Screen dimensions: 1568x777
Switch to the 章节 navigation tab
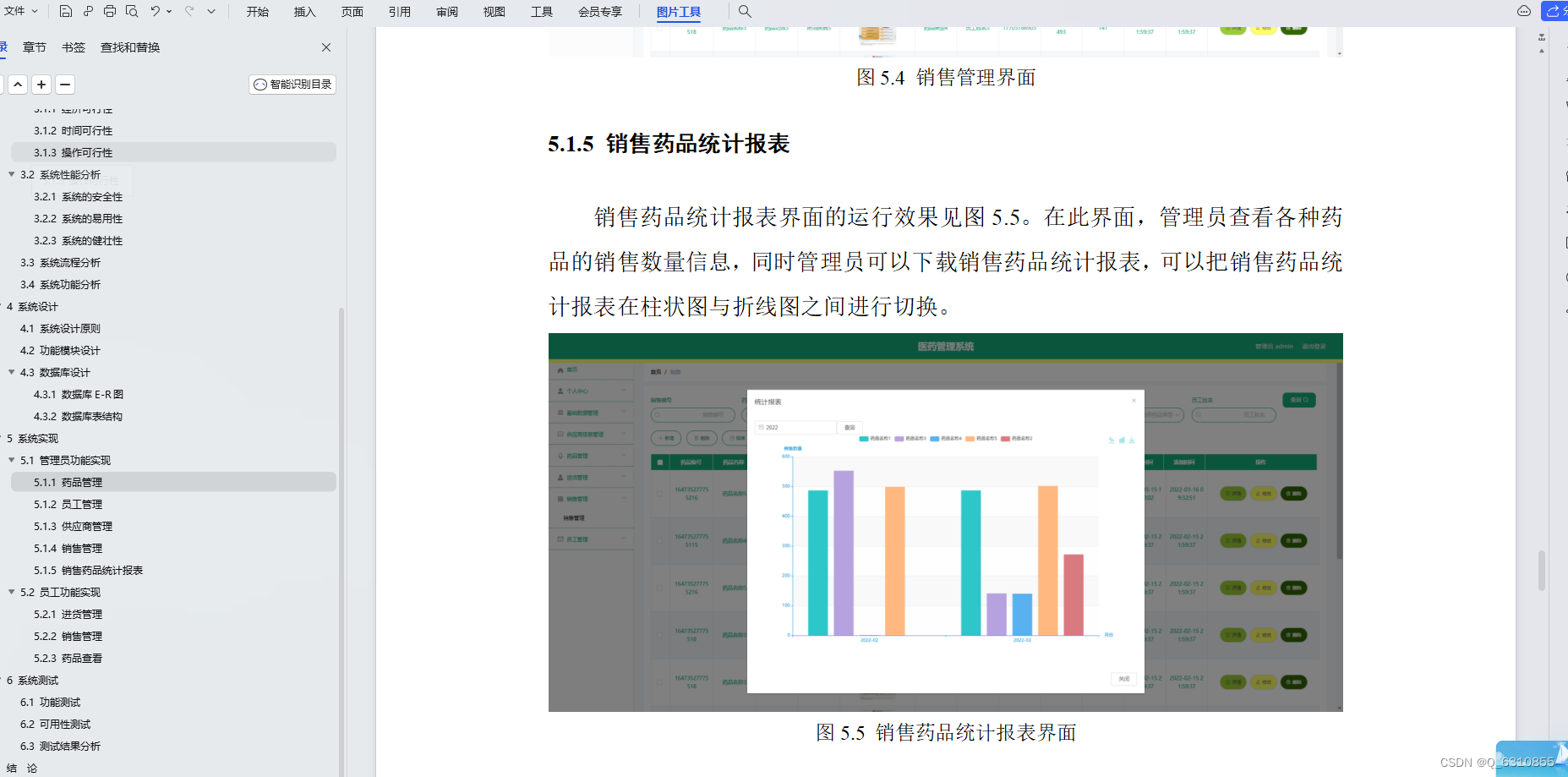click(35, 47)
